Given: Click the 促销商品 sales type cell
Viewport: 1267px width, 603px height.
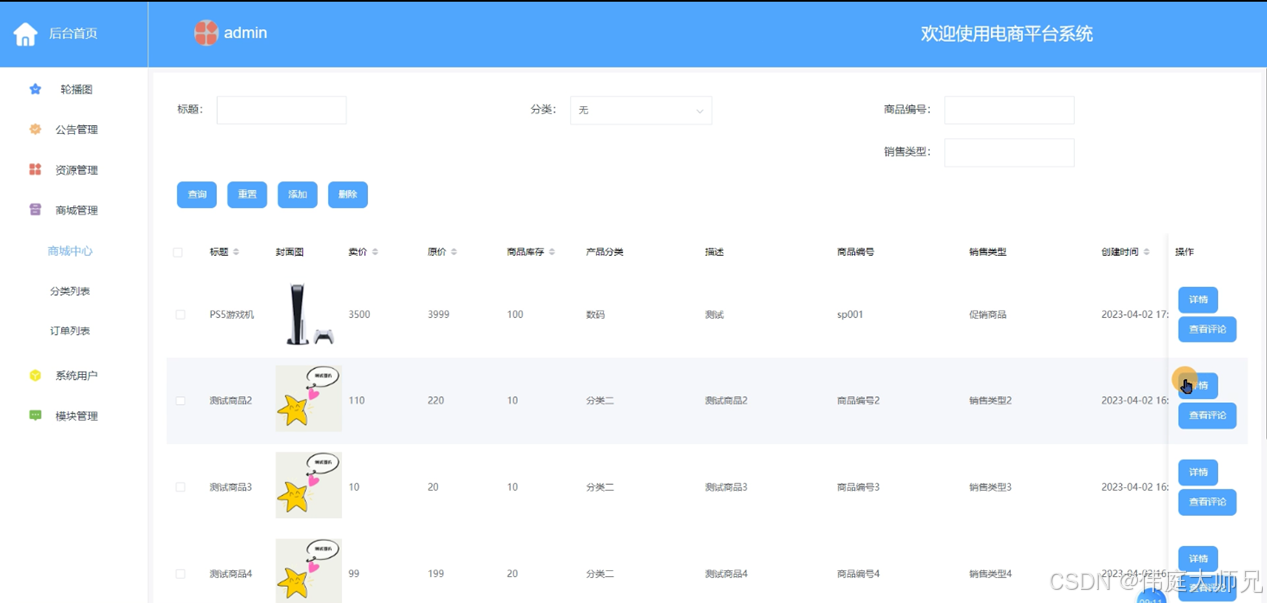Looking at the screenshot, I should (988, 314).
